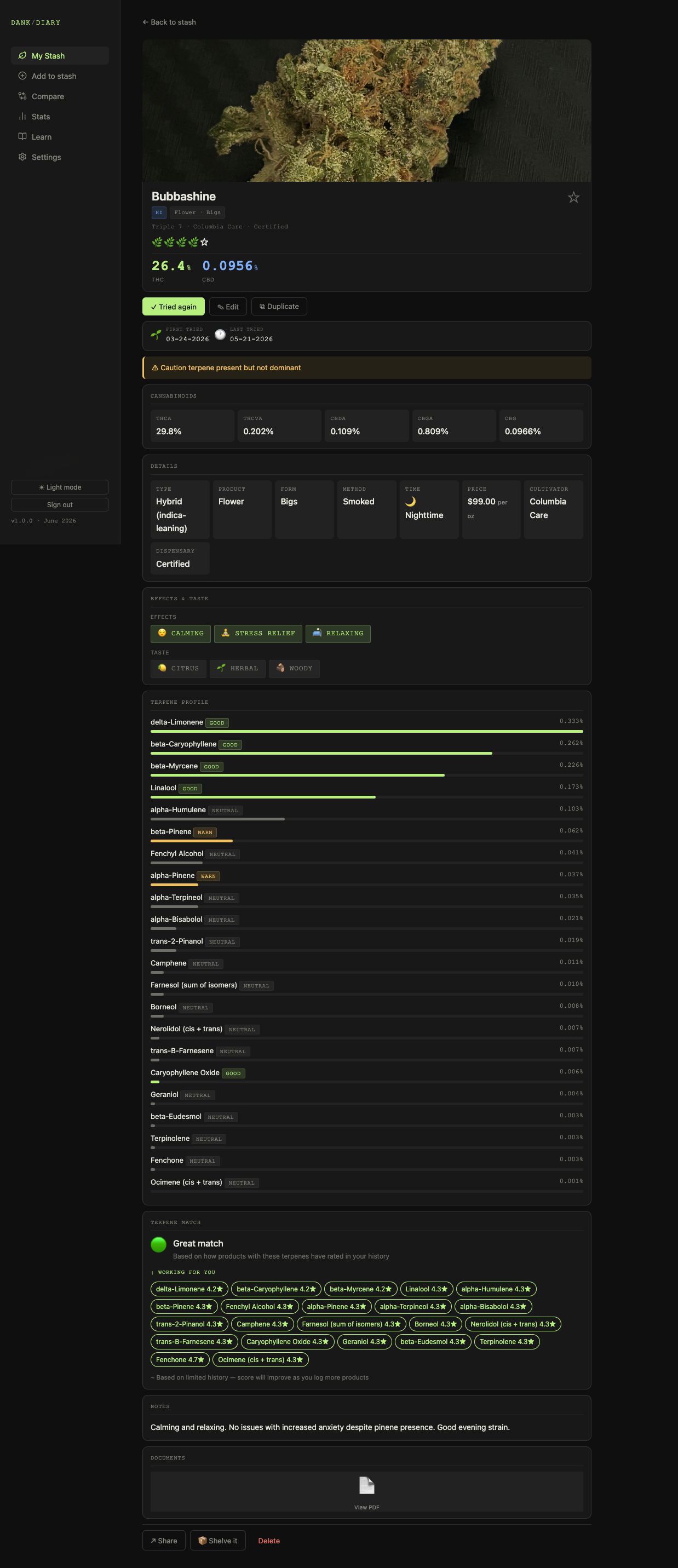Open the Stats section
Viewport: 678px width, 1568px height.
[x=60, y=116]
